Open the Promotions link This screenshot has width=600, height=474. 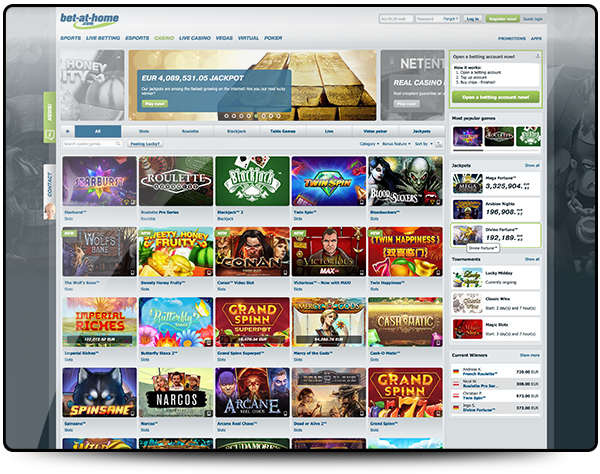(x=512, y=39)
